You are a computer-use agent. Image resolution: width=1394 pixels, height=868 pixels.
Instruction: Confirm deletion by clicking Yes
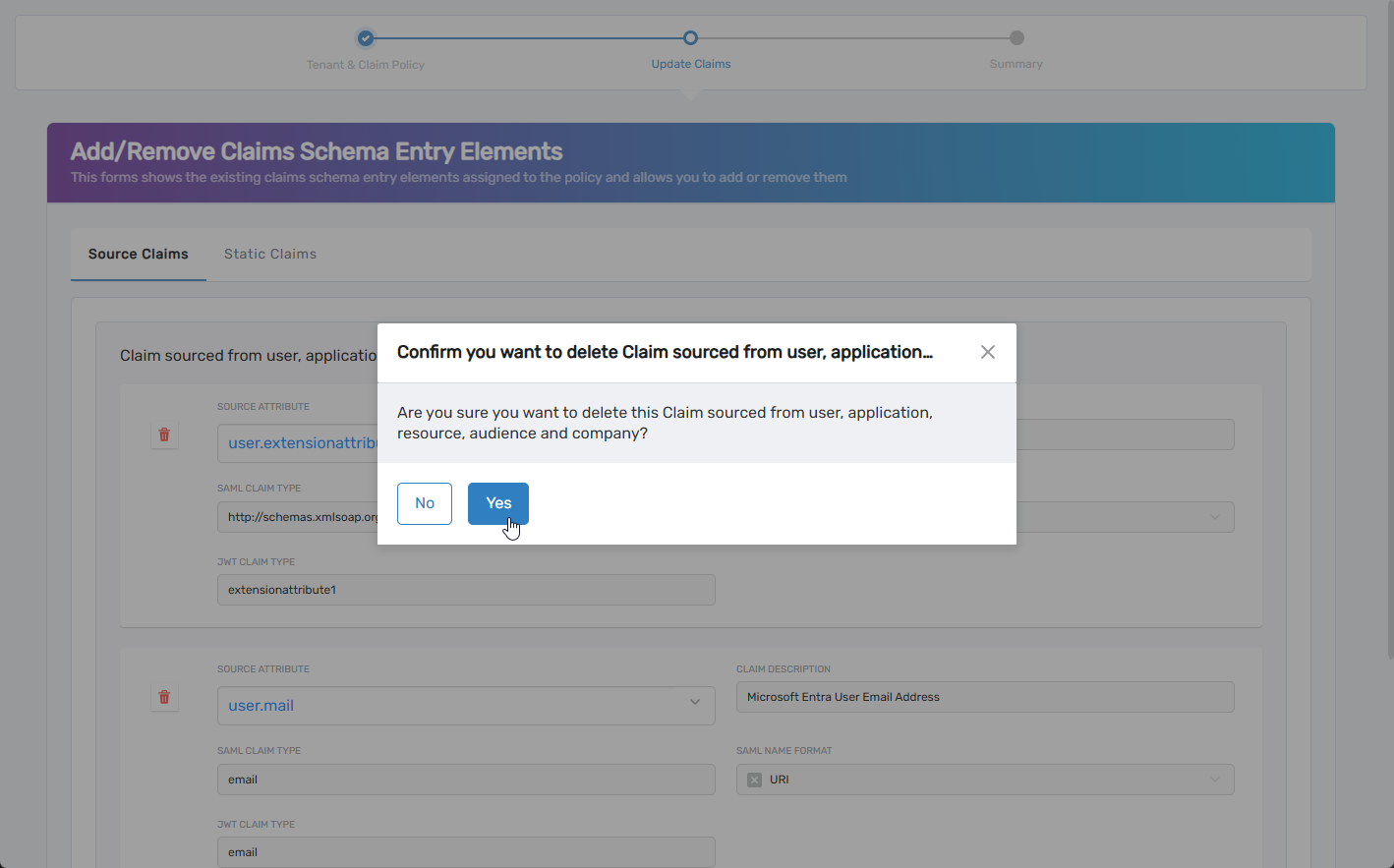coord(497,502)
